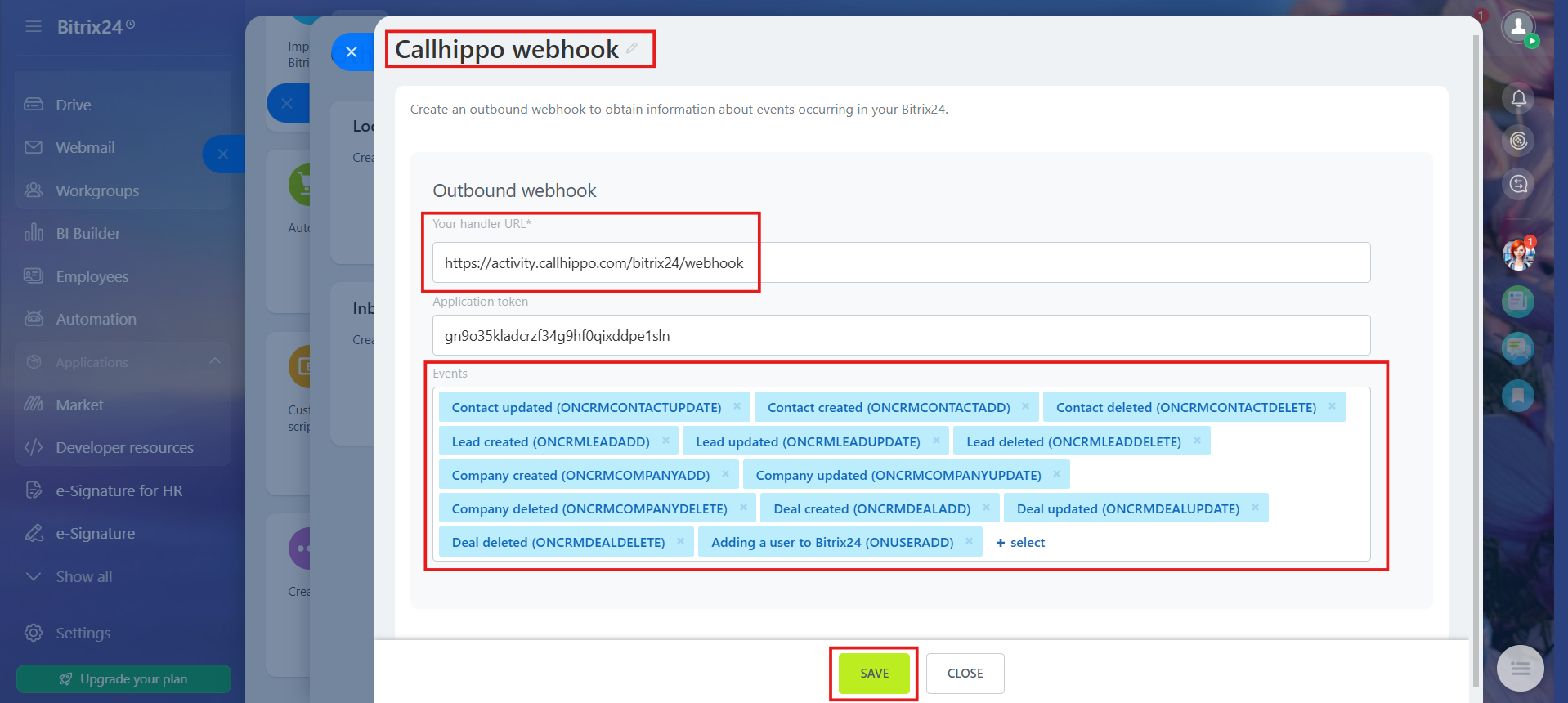Open the hamburger menu beside the Bitrix24 logo

pos(34,27)
